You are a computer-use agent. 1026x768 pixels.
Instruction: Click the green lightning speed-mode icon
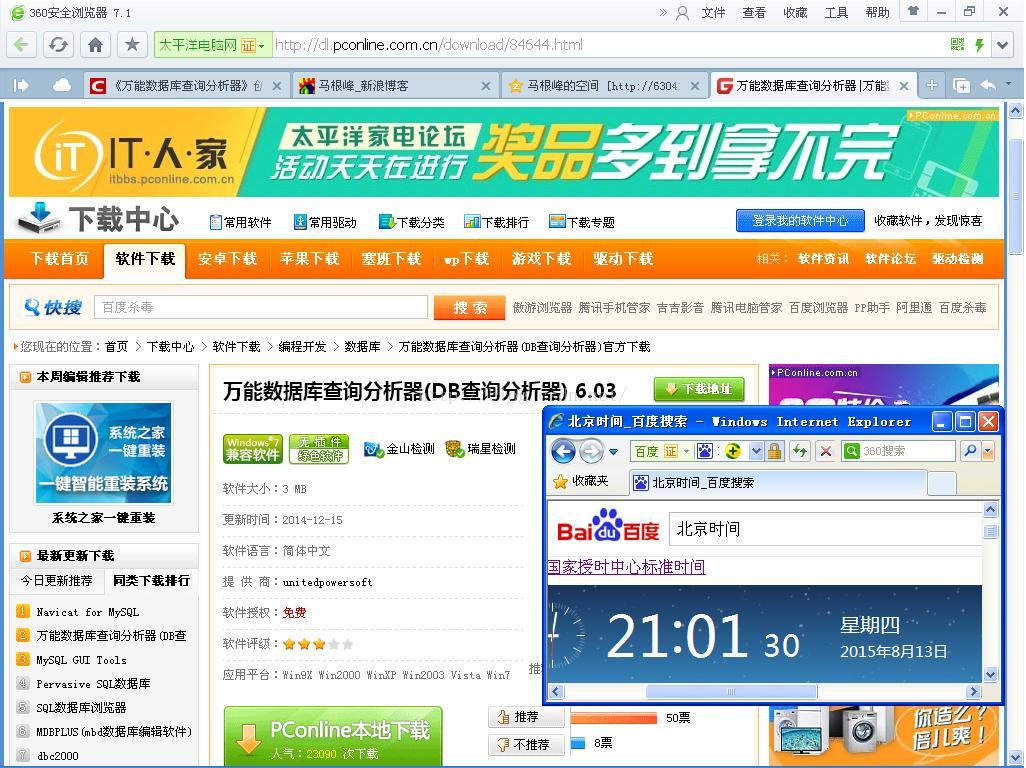click(x=980, y=44)
